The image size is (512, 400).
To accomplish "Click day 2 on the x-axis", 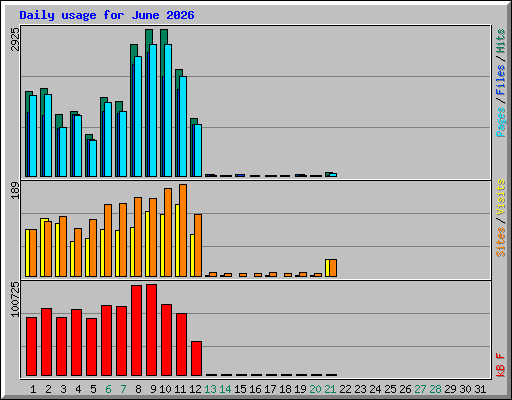I will pyautogui.click(x=48, y=389).
